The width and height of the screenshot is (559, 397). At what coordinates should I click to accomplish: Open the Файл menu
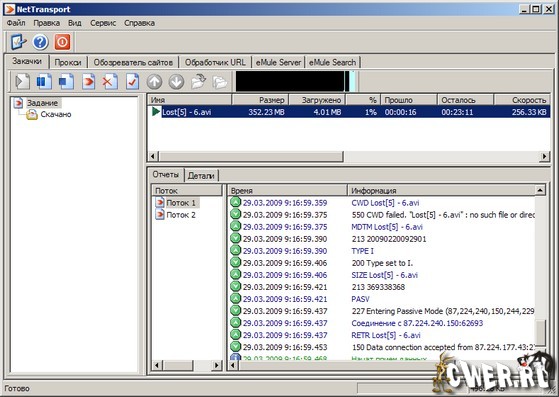point(16,23)
